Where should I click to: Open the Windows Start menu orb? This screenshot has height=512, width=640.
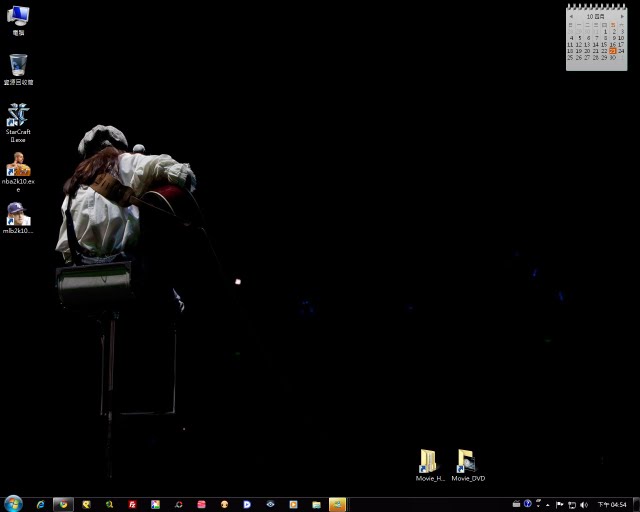click(x=13, y=504)
